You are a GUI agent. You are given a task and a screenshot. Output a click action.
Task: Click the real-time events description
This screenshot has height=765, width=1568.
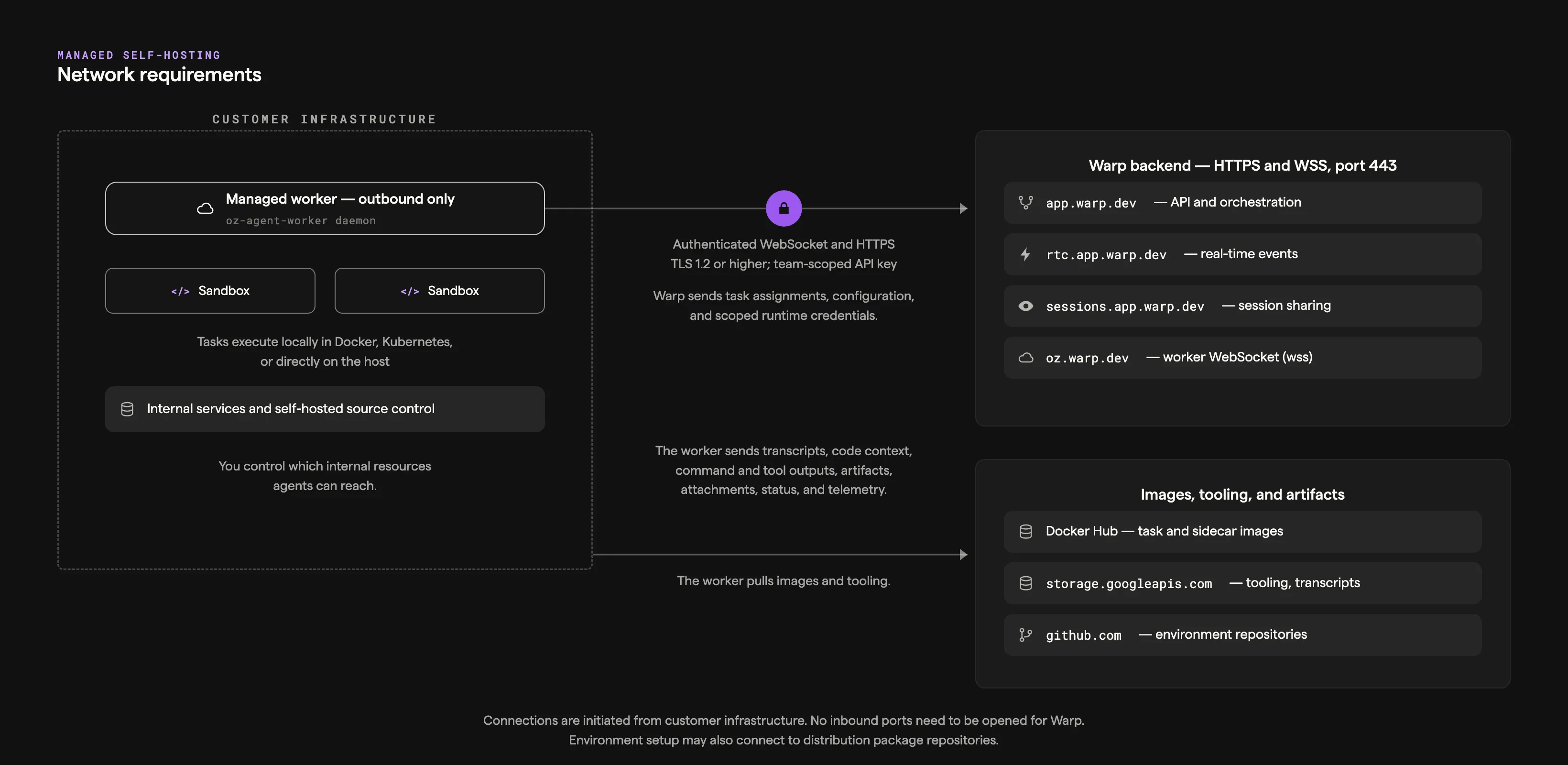tap(1249, 254)
